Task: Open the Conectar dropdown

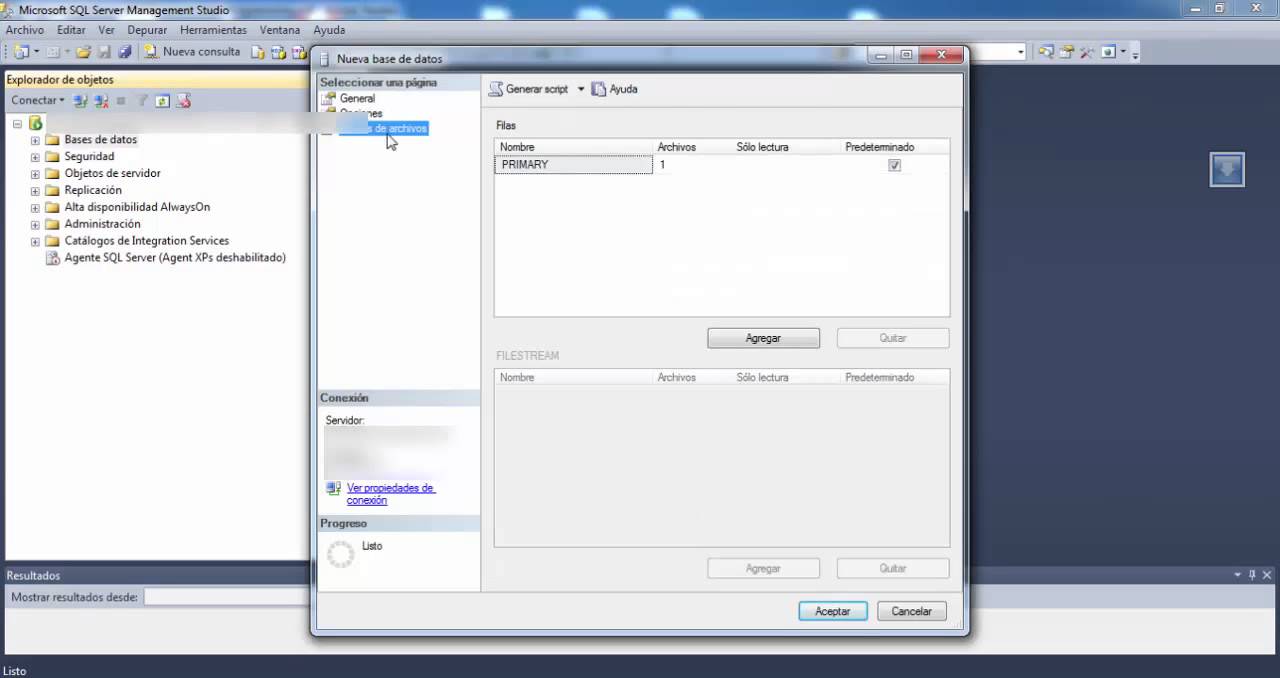Action: point(38,101)
